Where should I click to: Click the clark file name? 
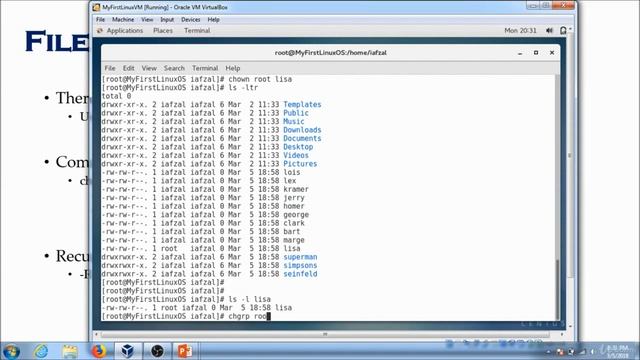pyautogui.click(x=293, y=223)
